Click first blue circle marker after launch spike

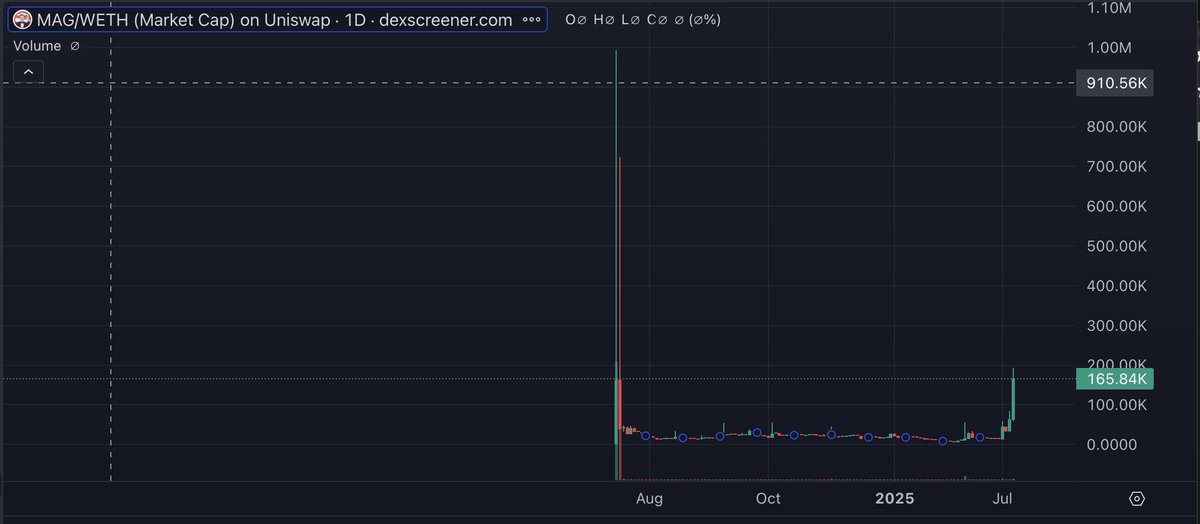[646, 436]
